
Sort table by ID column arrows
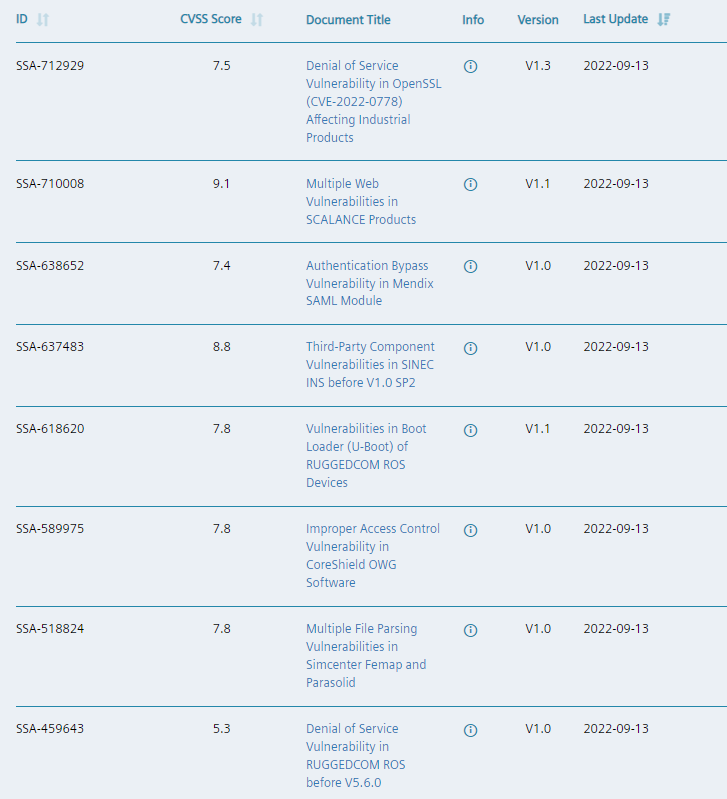[42, 20]
